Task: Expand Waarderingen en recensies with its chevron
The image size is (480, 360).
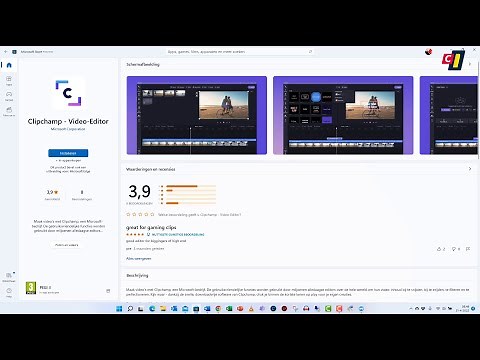Action: (x=470, y=169)
